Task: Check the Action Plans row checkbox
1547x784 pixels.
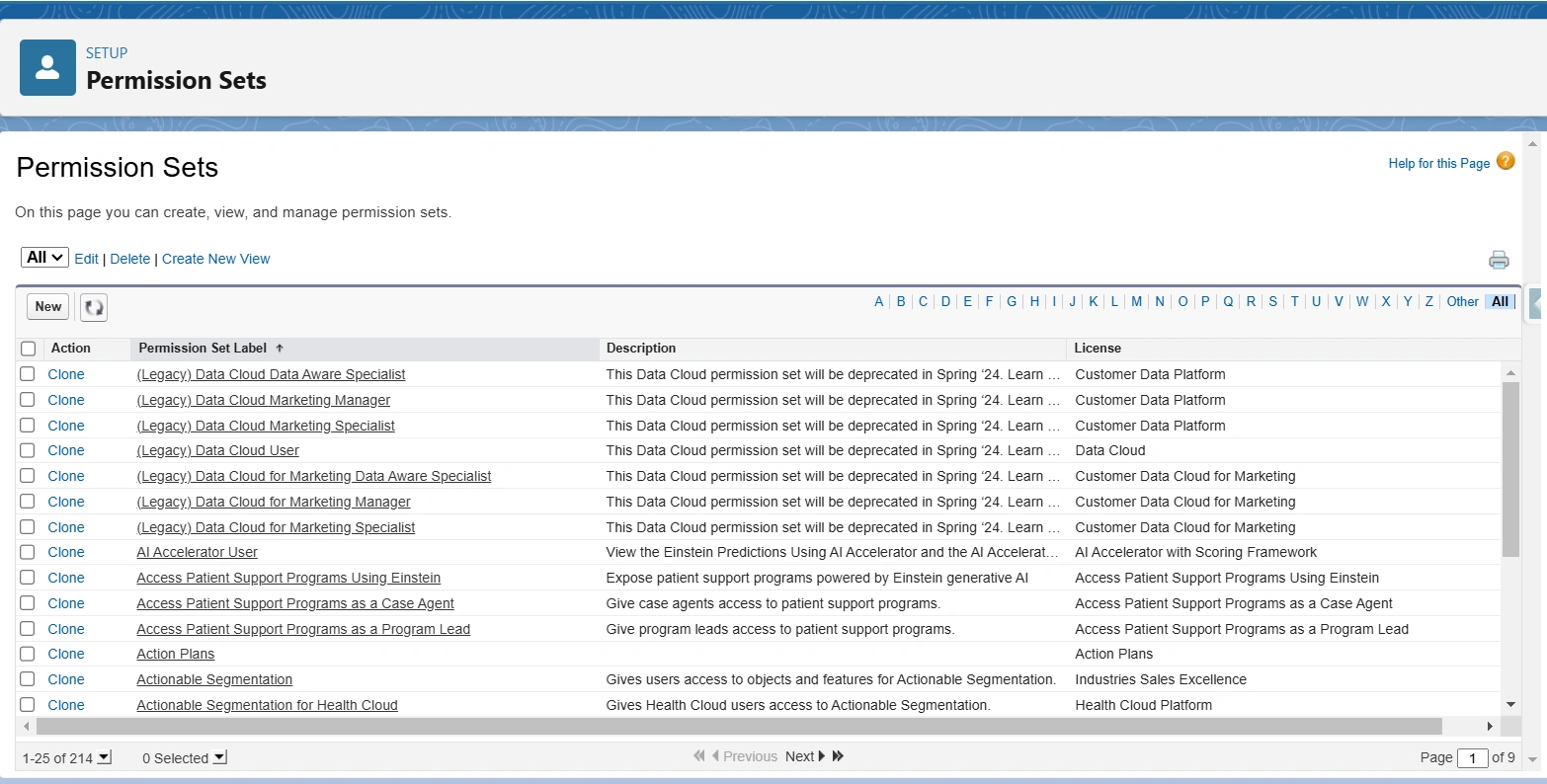Action: [x=27, y=654]
